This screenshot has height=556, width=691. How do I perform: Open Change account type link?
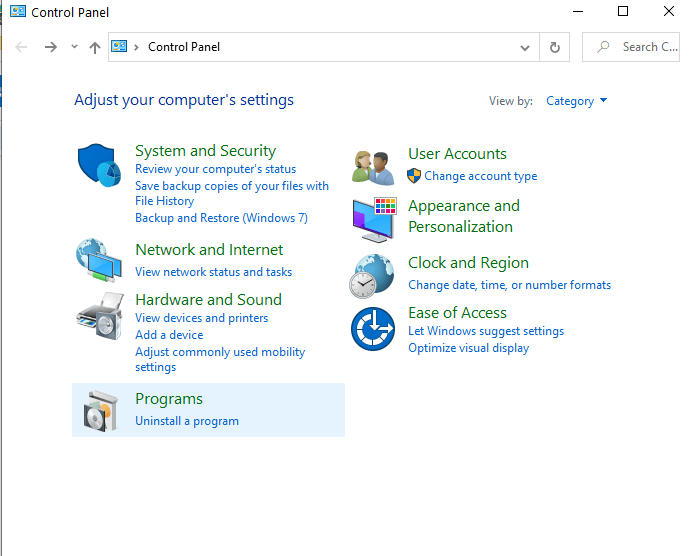[x=480, y=176]
